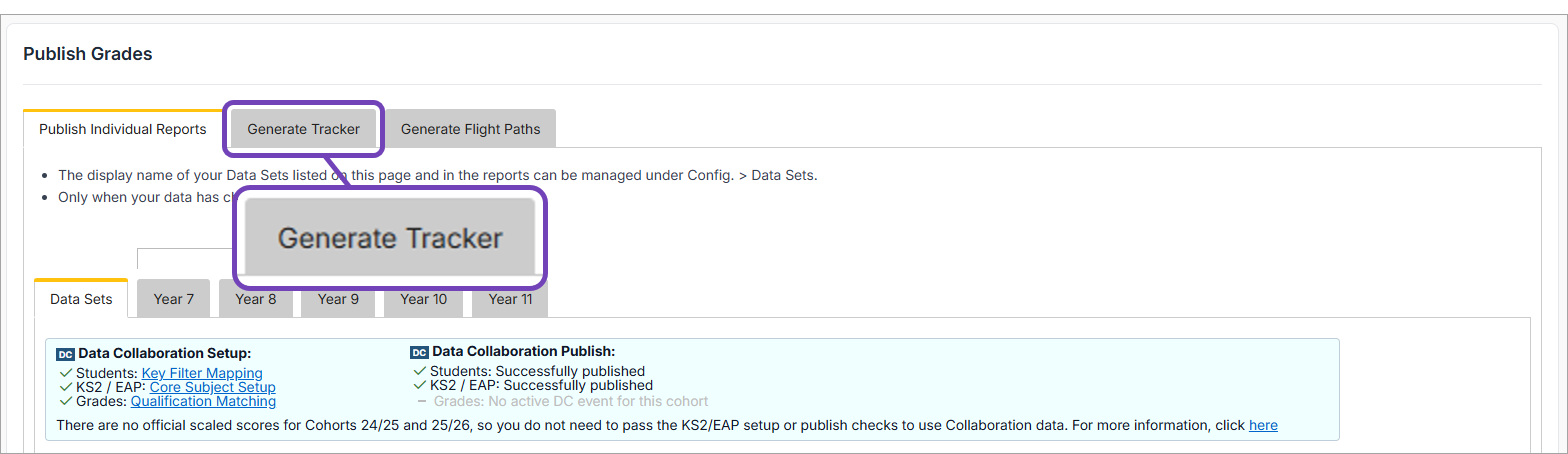The width and height of the screenshot is (1568, 454).
Task: Open the Key Filter Mapping link
Action: pyautogui.click(x=202, y=373)
